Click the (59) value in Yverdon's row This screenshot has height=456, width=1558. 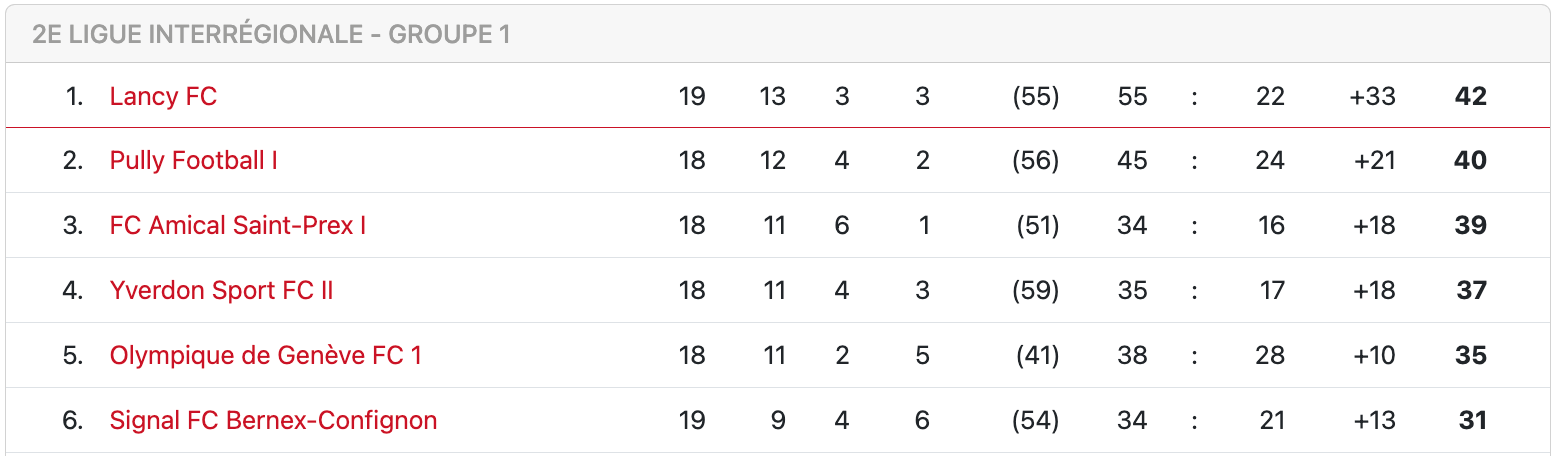[1035, 291]
